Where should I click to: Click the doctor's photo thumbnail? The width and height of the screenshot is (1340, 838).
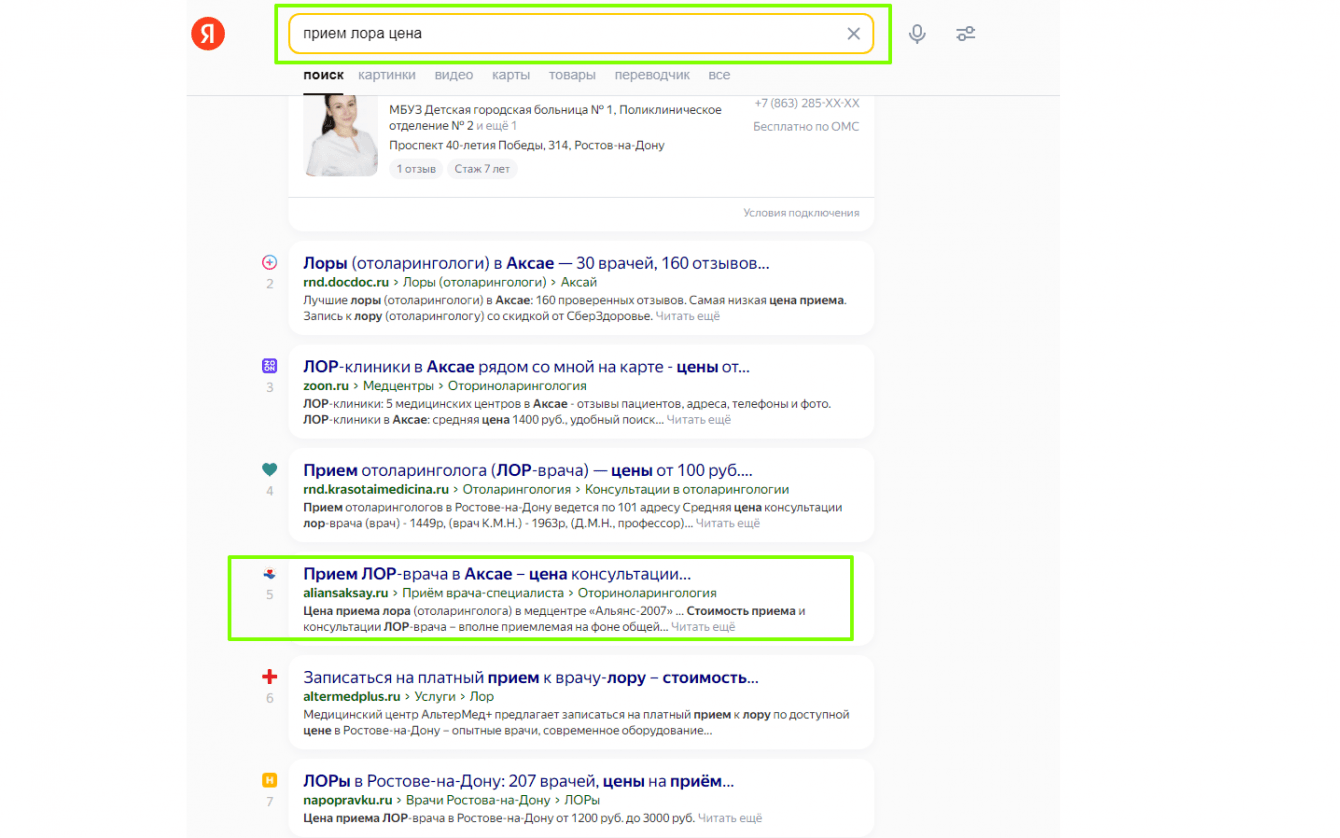[341, 136]
